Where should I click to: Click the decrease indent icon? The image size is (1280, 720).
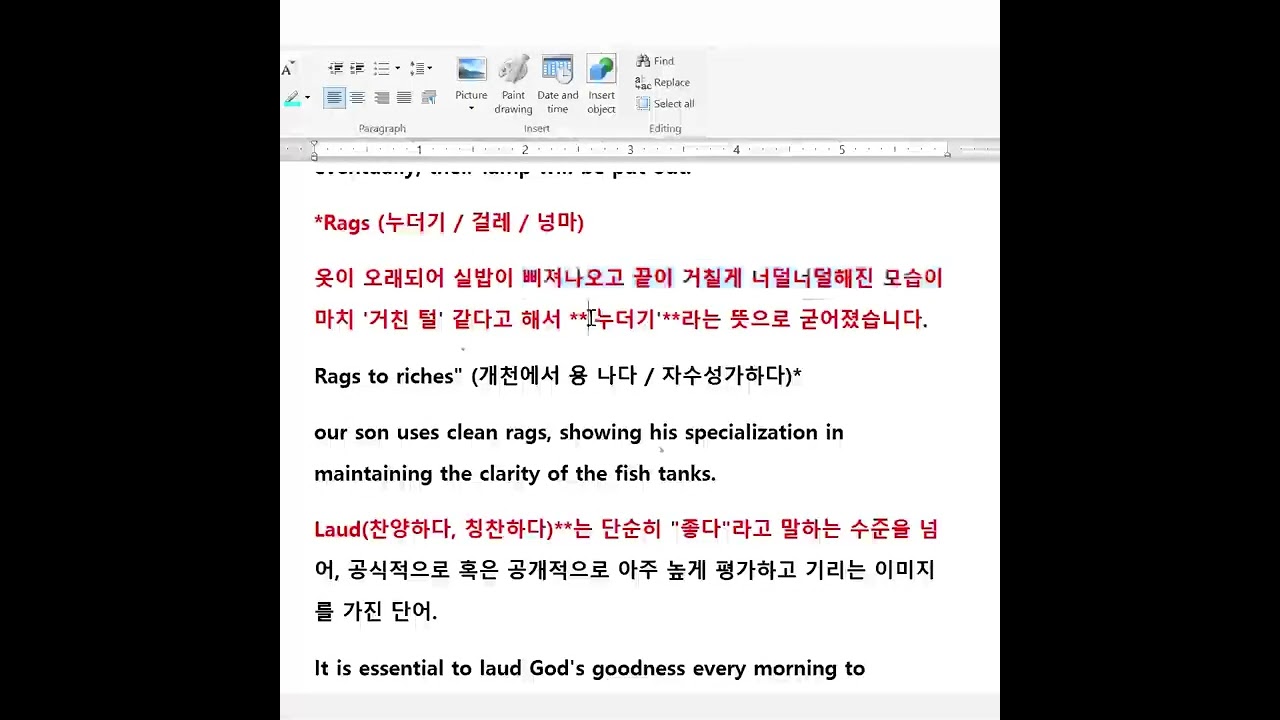coord(335,69)
